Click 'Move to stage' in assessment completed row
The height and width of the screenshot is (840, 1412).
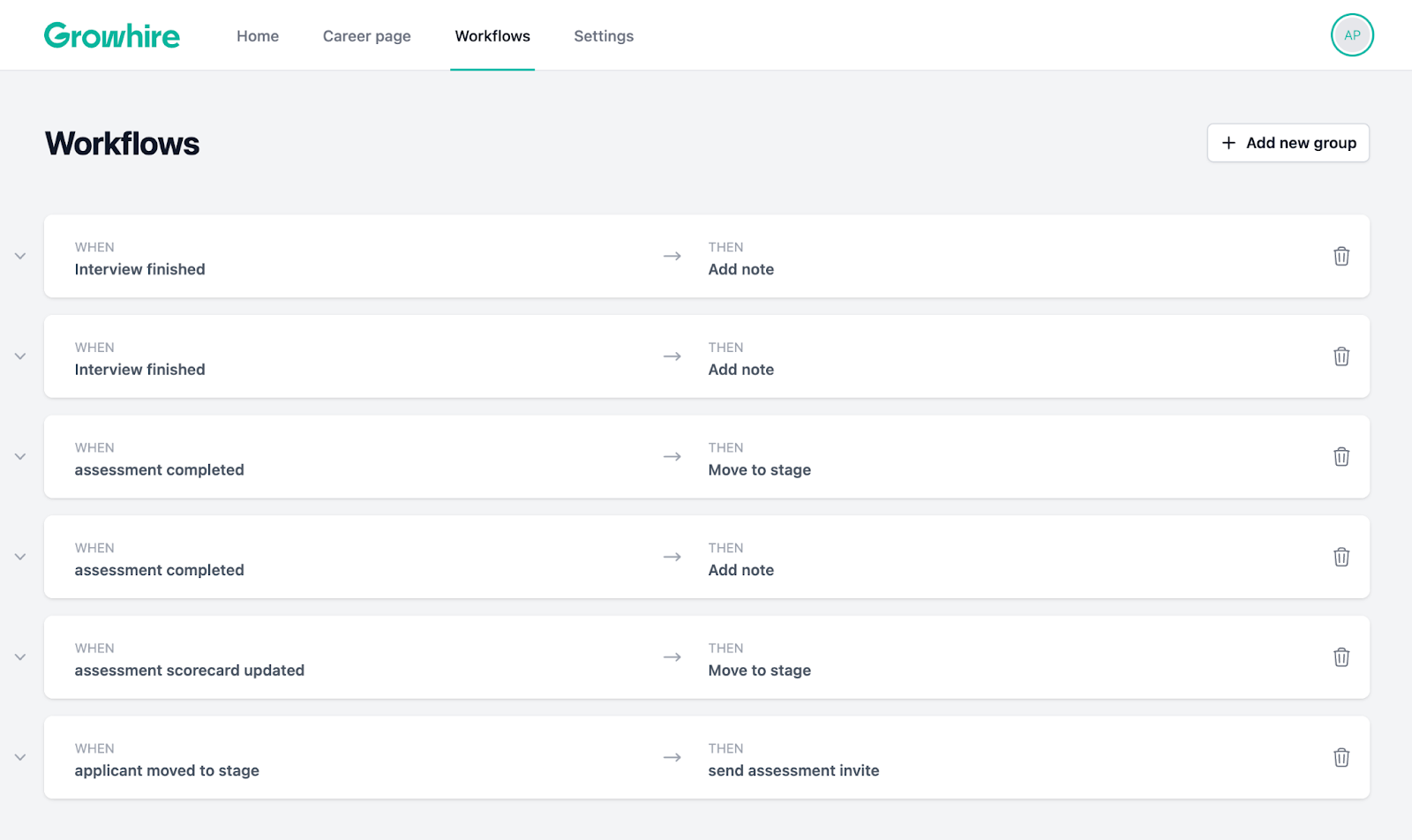click(x=760, y=470)
